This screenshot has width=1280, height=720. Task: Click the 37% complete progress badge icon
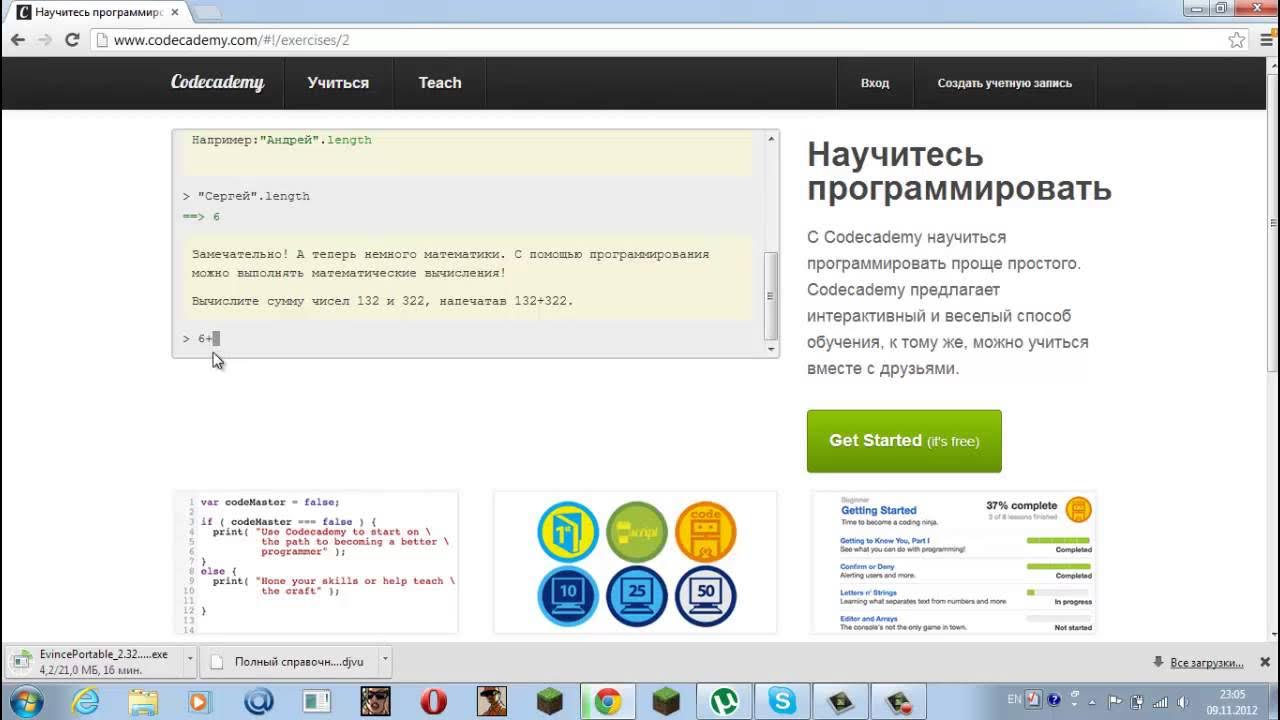point(1078,510)
